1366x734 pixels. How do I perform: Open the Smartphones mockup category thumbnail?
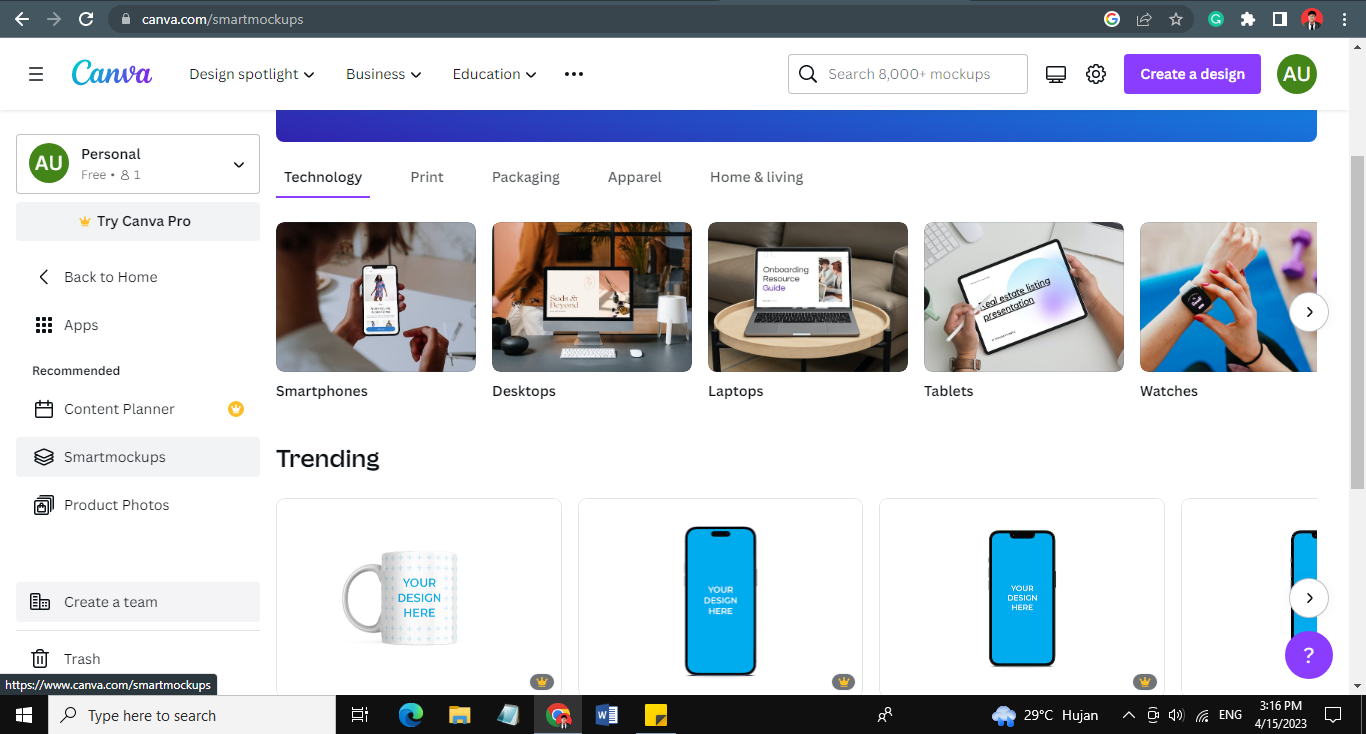375,297
